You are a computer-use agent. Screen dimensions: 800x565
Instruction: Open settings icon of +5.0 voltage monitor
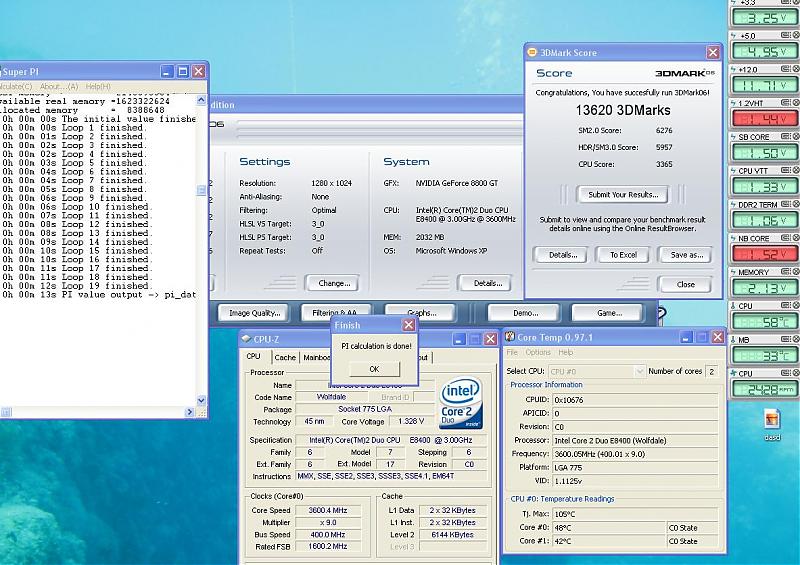pos(786,35)
